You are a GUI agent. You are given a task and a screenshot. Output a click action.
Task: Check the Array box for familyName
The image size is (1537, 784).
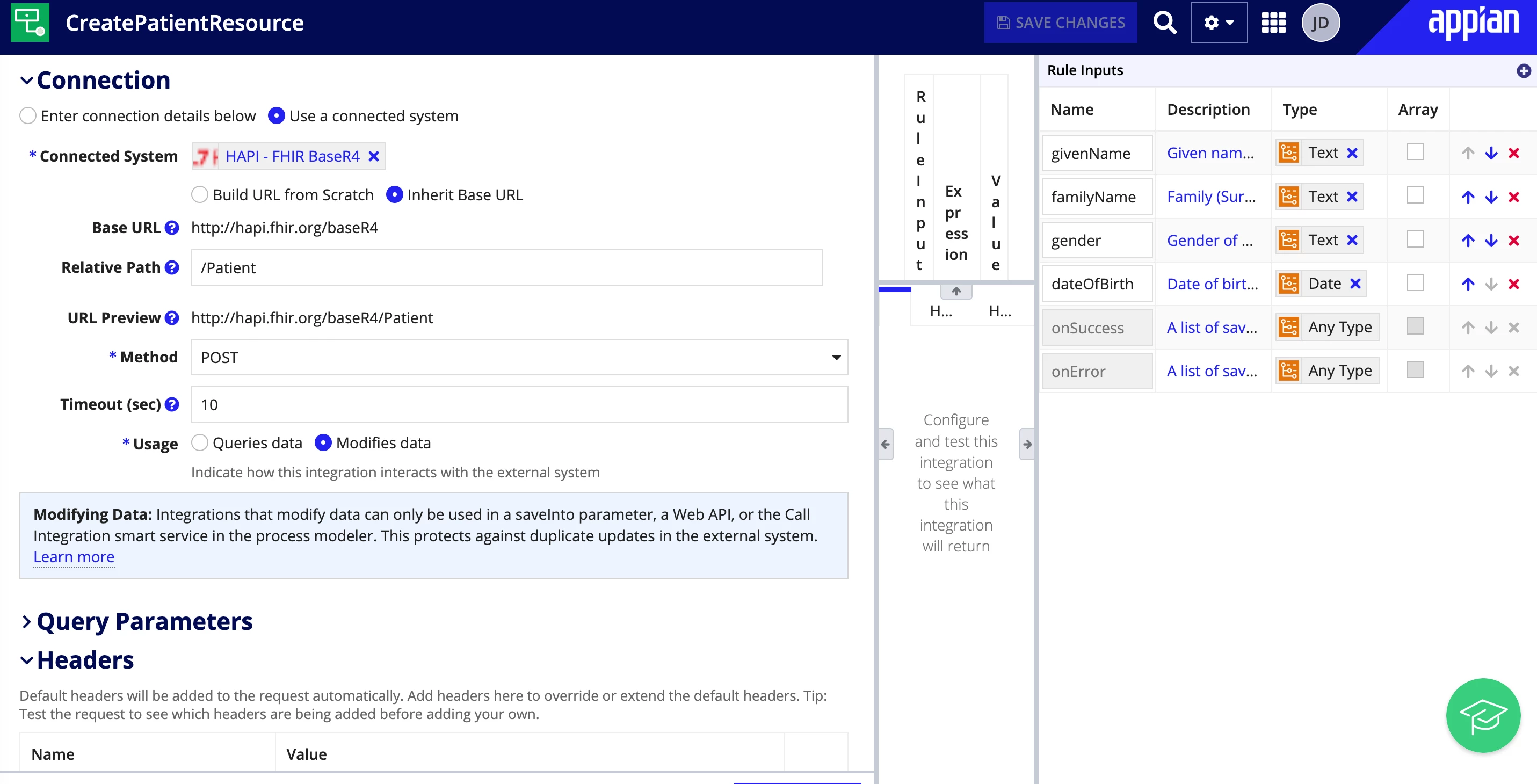coord(1415,195)
